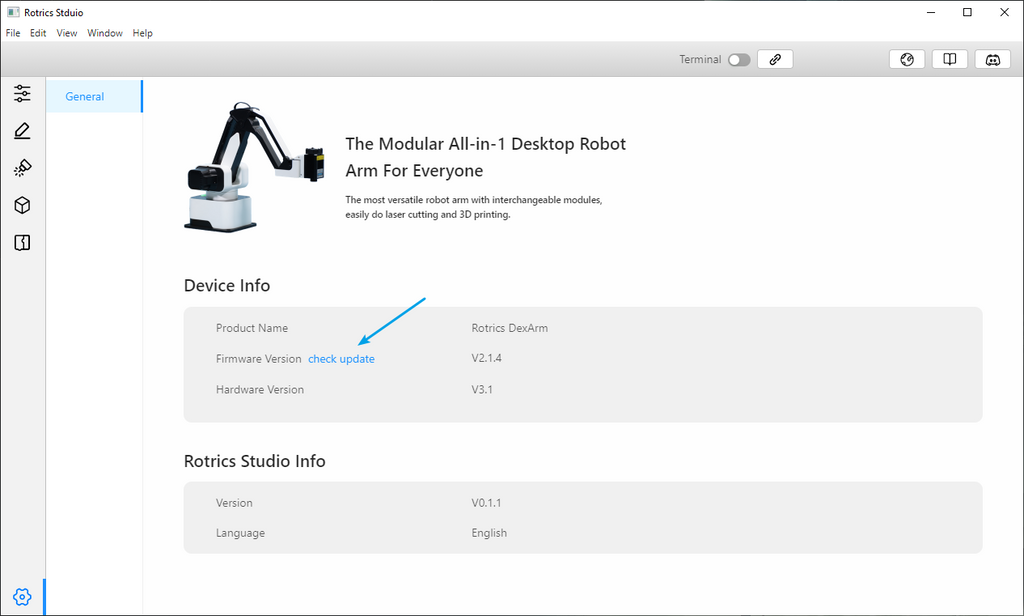Click the link/connect device button

point(775,60)
